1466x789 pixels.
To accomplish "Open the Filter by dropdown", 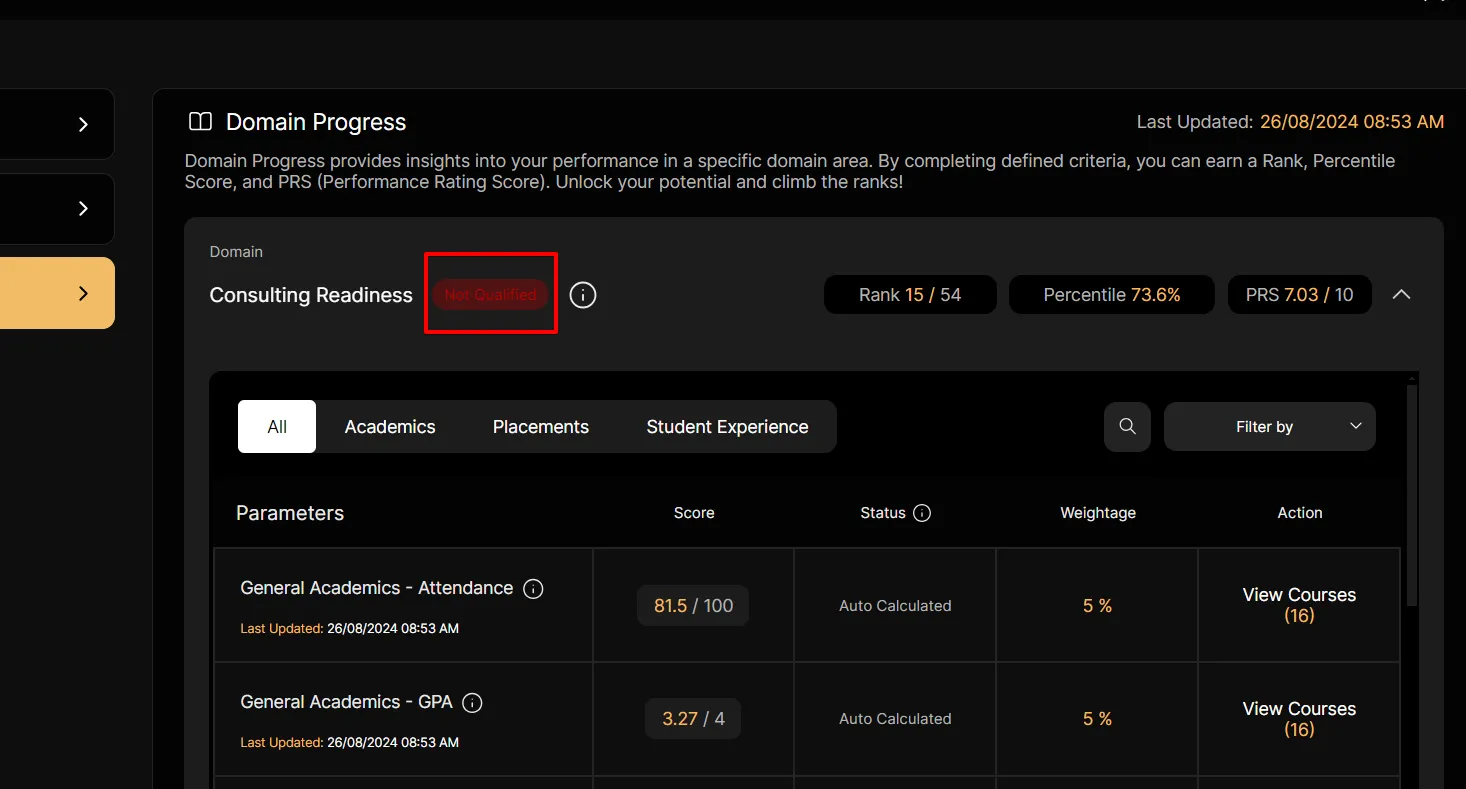I will [x=1269, y=427].
